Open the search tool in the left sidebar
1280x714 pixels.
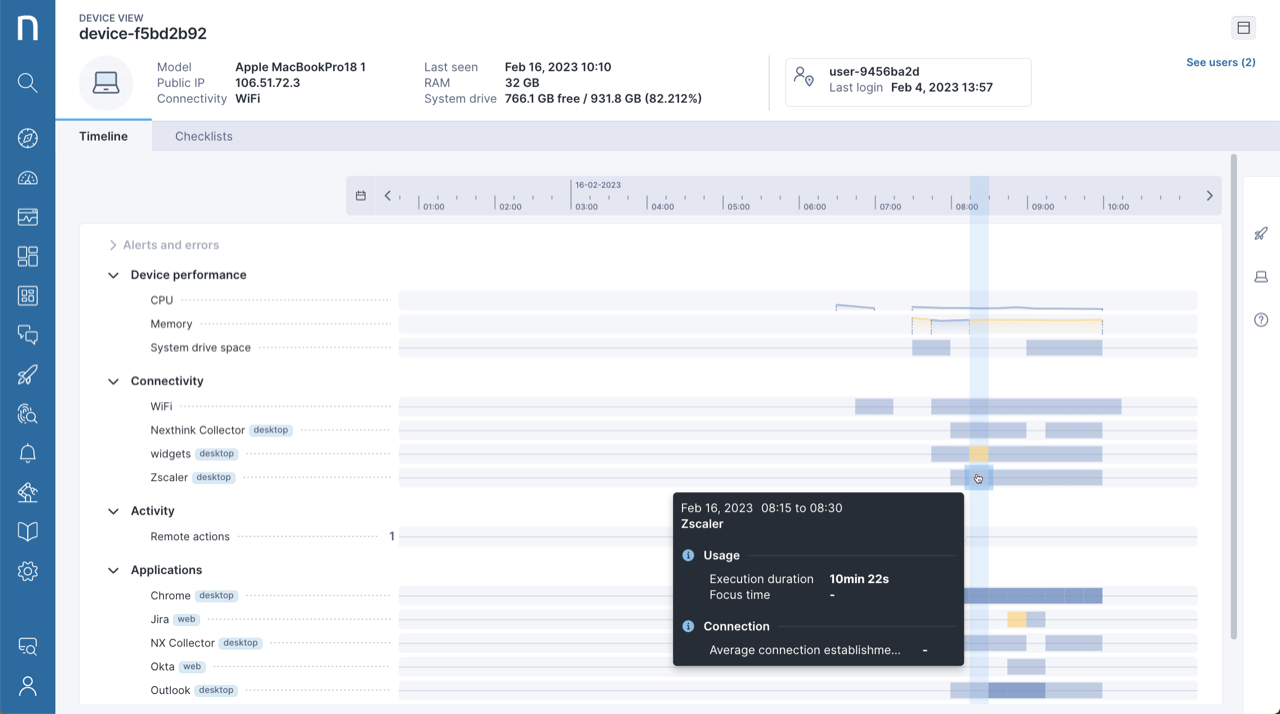(27, 82)
